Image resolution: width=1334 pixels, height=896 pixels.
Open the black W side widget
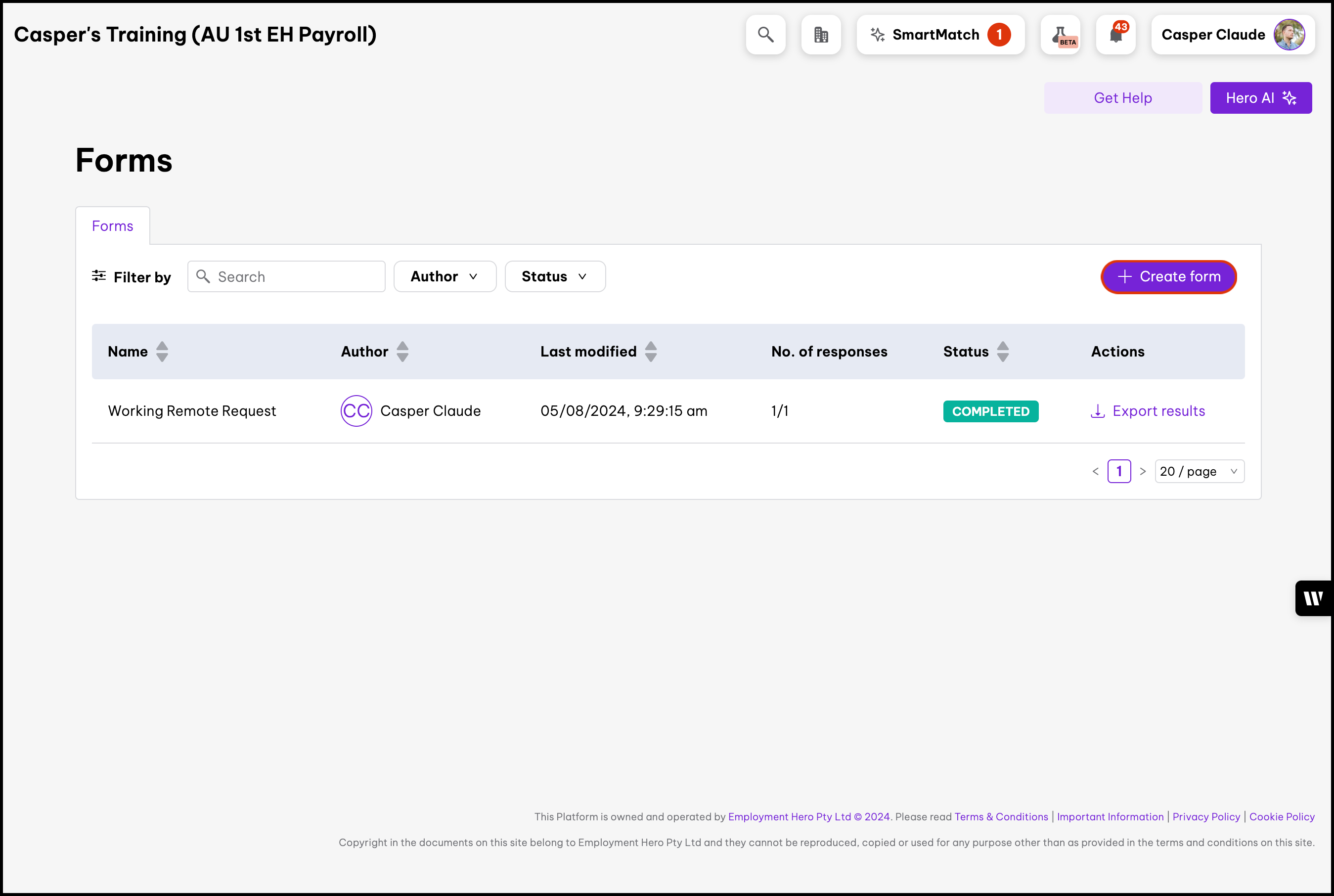pos(1313,598)
